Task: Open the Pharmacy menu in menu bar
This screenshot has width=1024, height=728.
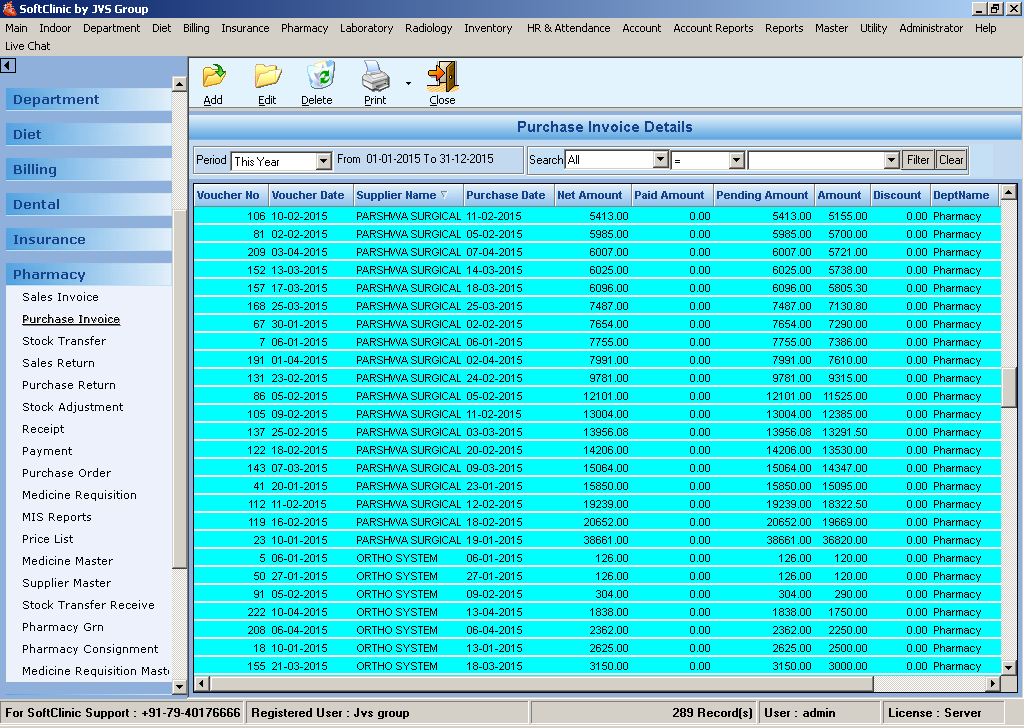Action: tap(304, 28)
